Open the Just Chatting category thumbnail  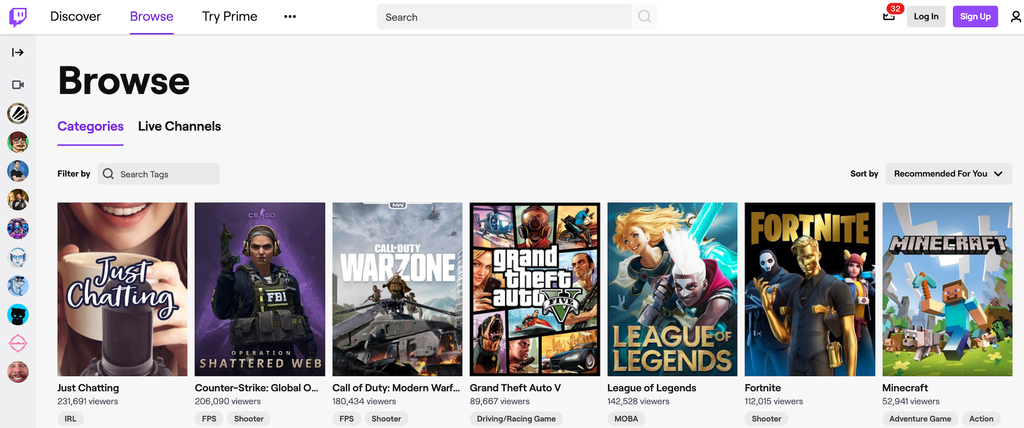[x=122, y=289]
